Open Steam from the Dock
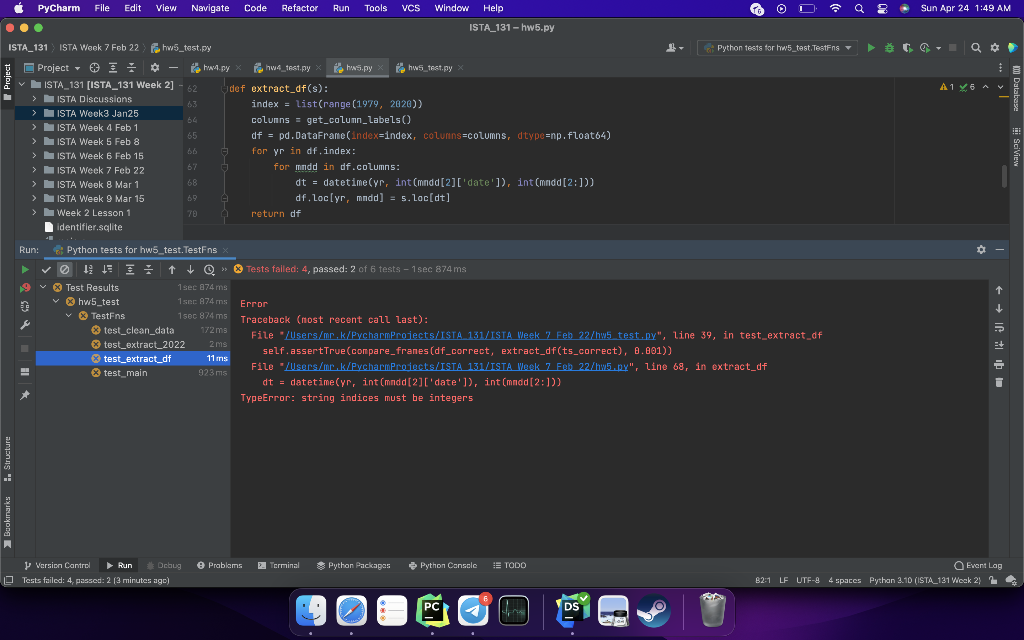The width and height of the screenshot is (1024, 640). click(x=653, y=611)
